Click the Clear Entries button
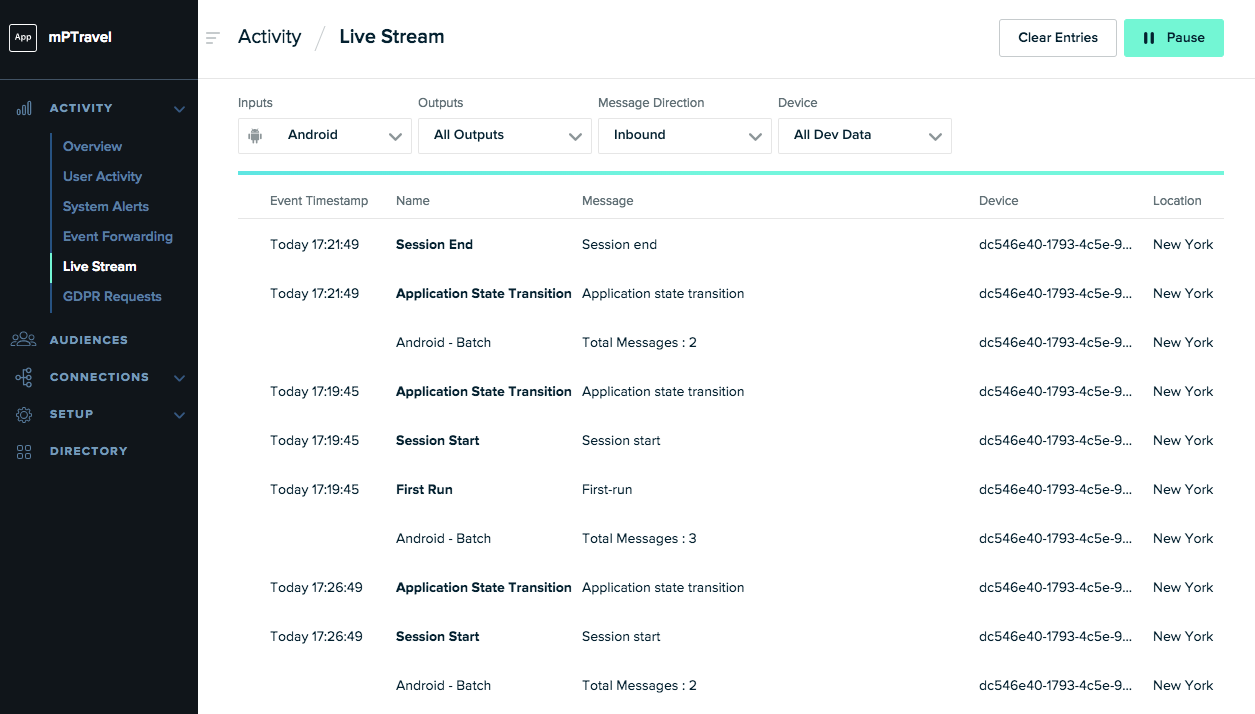 (x=1057, y=38)
